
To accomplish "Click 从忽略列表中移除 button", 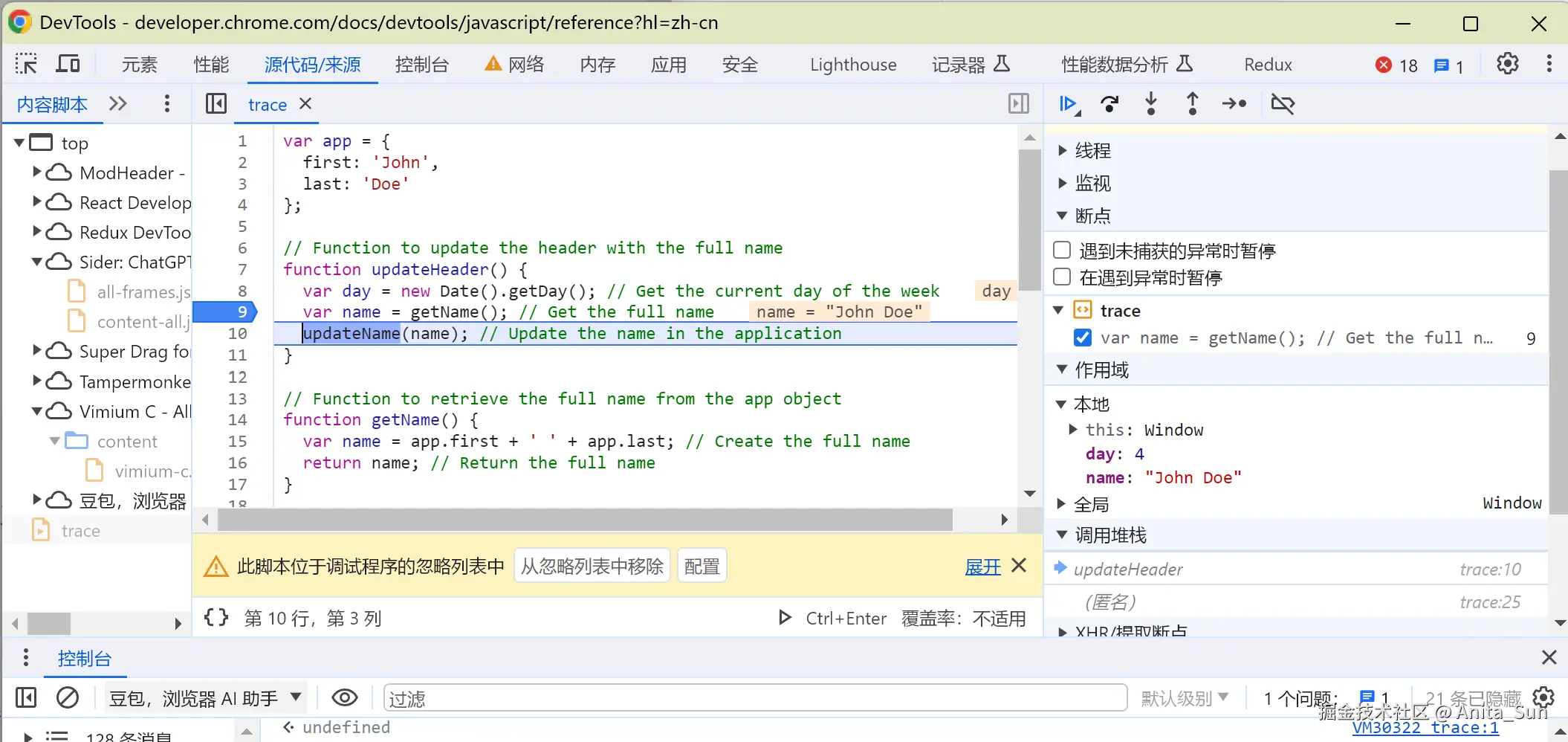I will pos(592,567).
